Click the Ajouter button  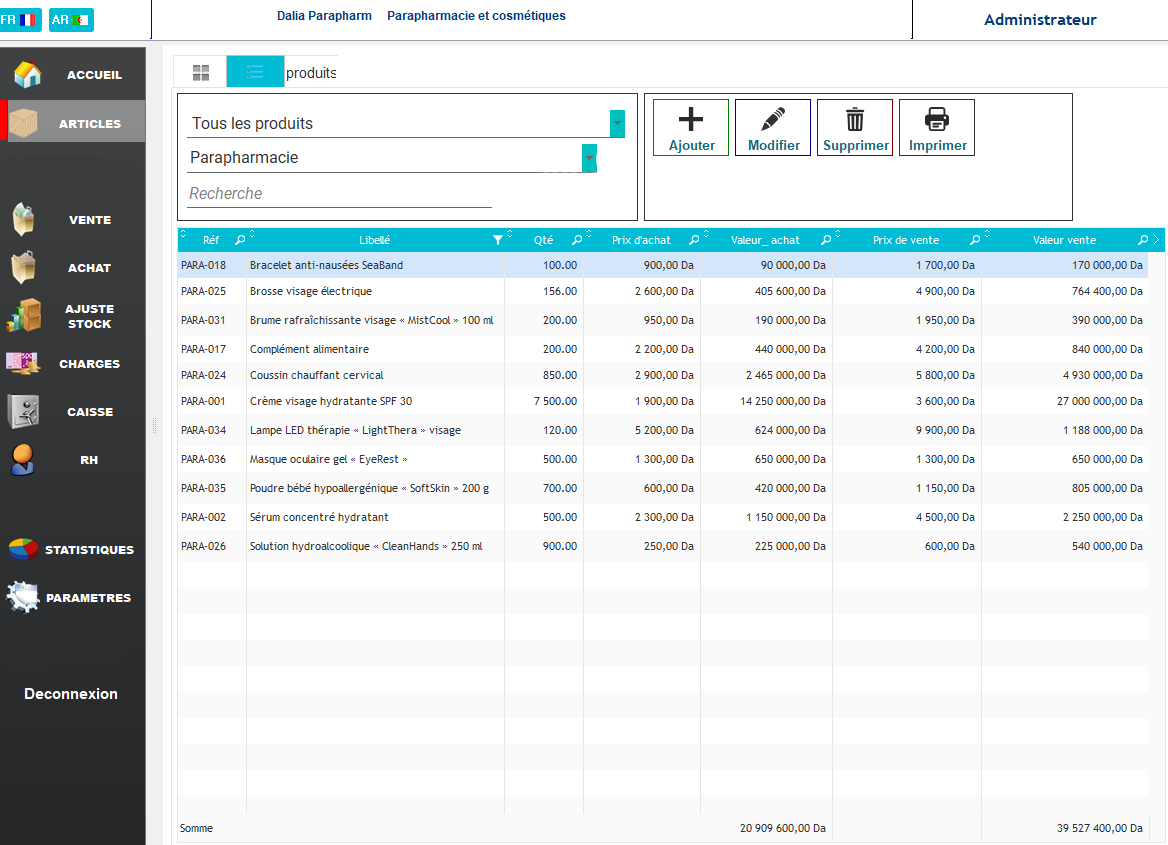tap(690, 127)
